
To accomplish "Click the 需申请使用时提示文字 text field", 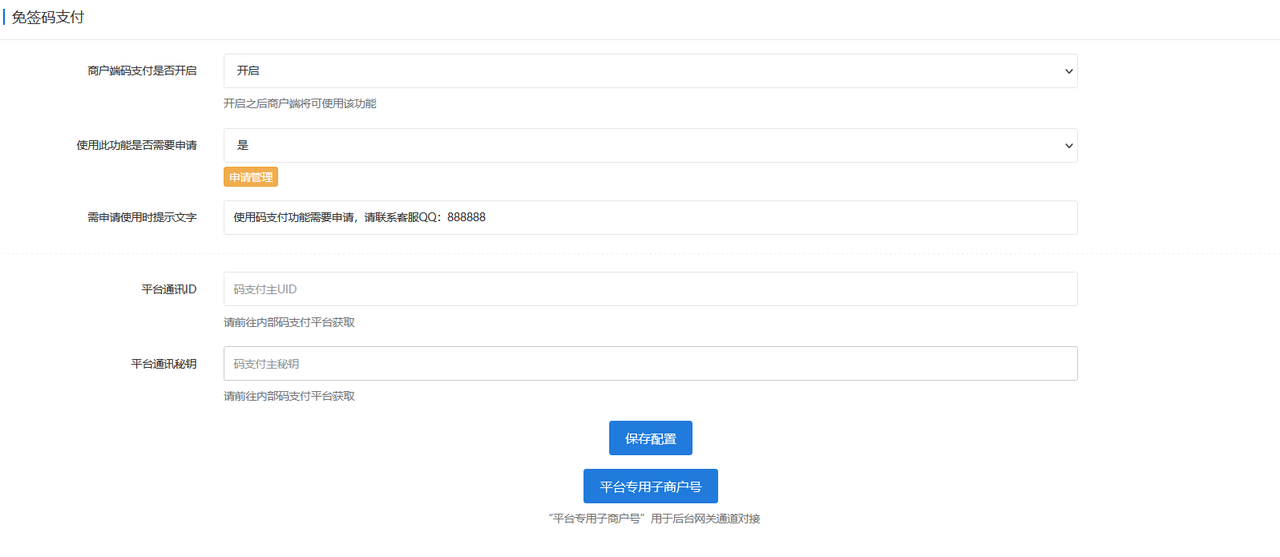I will click(650, 217).
